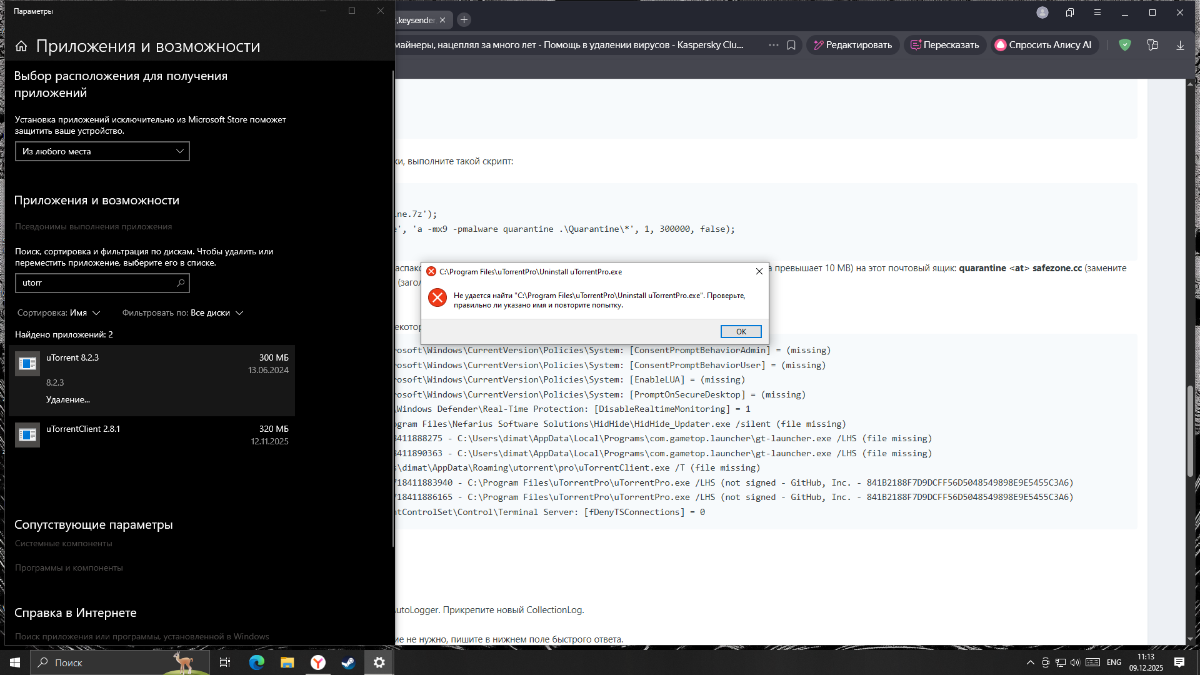Open the notification center icon
This screenshot has height=675, width=1200.
1181,662
